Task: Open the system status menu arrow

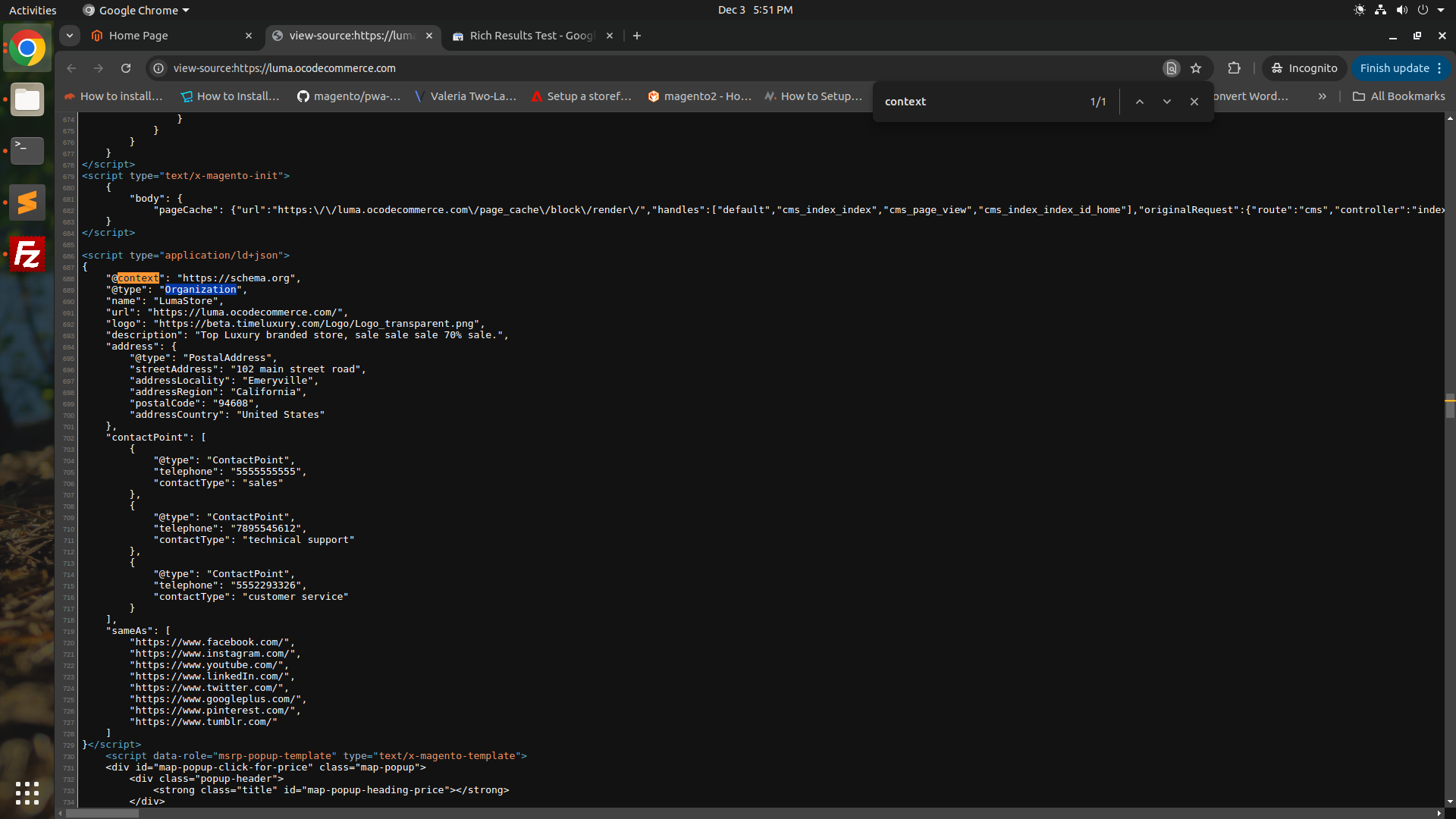Action: tap(1441, 10)
